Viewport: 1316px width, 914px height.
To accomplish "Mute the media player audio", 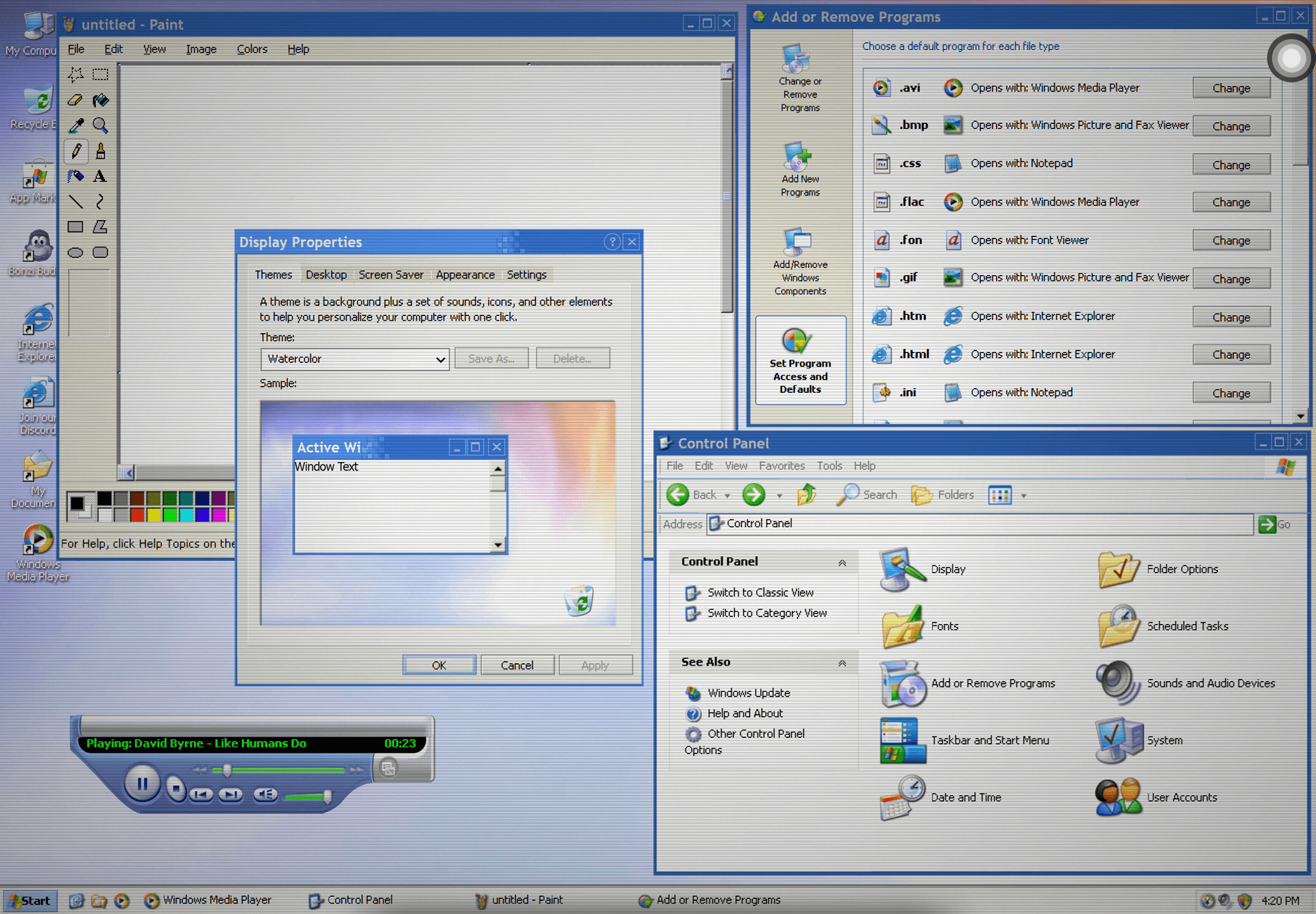I will (265, 794).
